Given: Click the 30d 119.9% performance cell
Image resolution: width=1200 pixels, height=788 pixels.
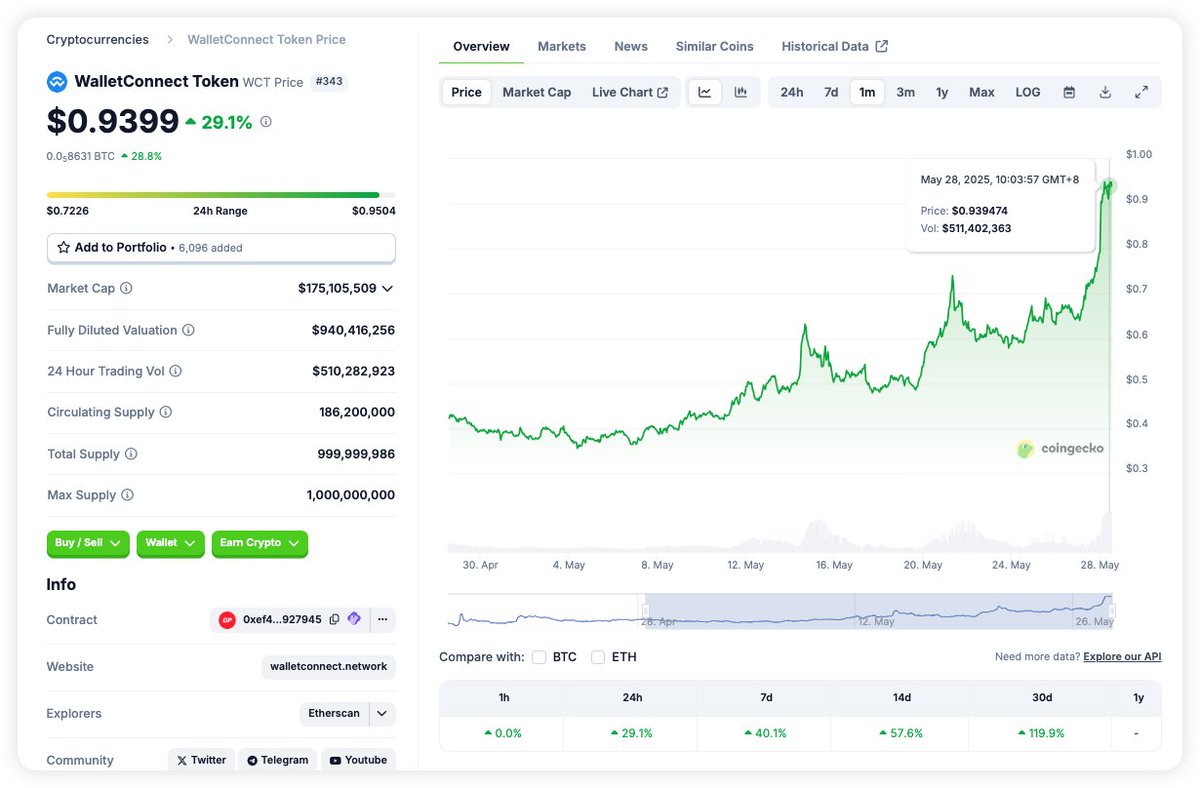Looking at the screenshot, I should pos(1040,733).
